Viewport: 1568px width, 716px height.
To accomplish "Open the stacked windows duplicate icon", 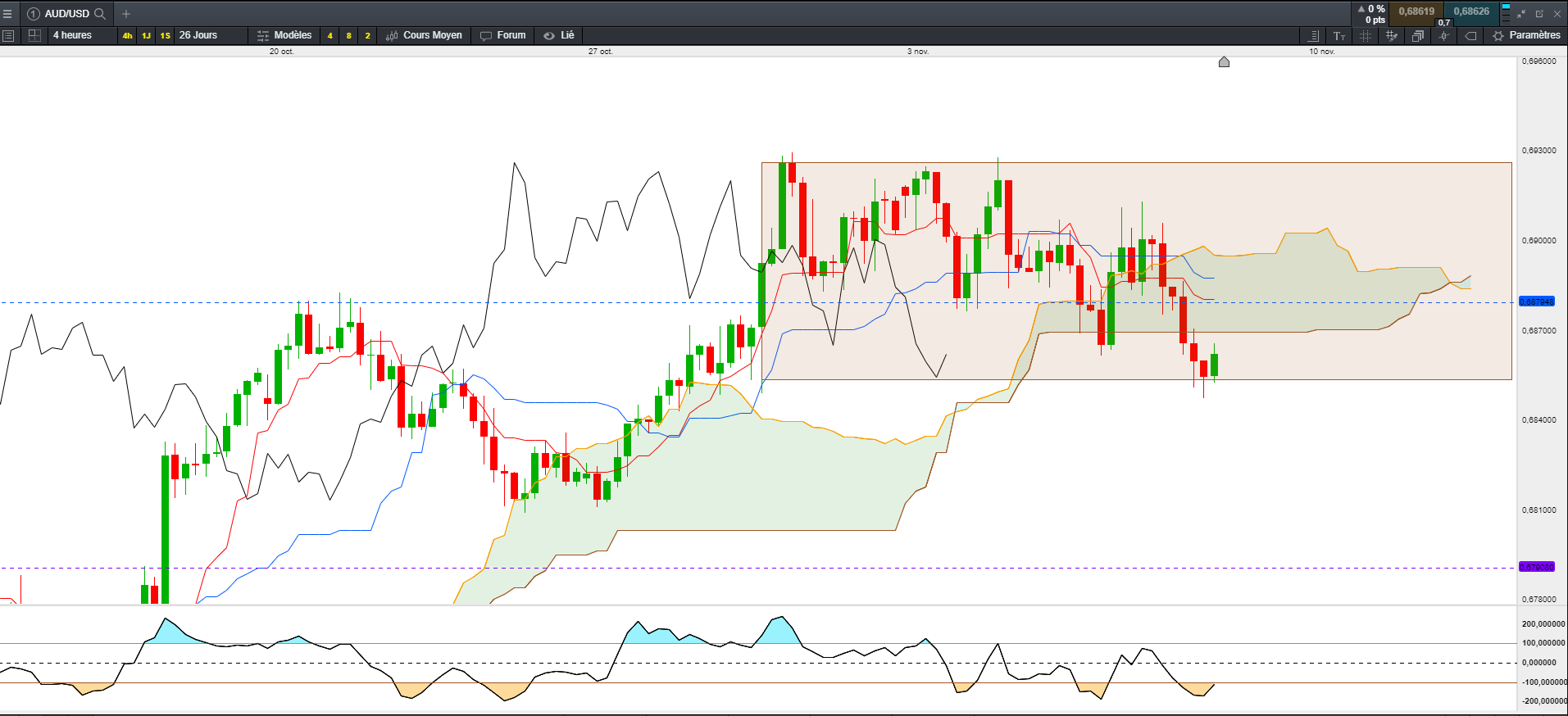I will [1418, 36].
